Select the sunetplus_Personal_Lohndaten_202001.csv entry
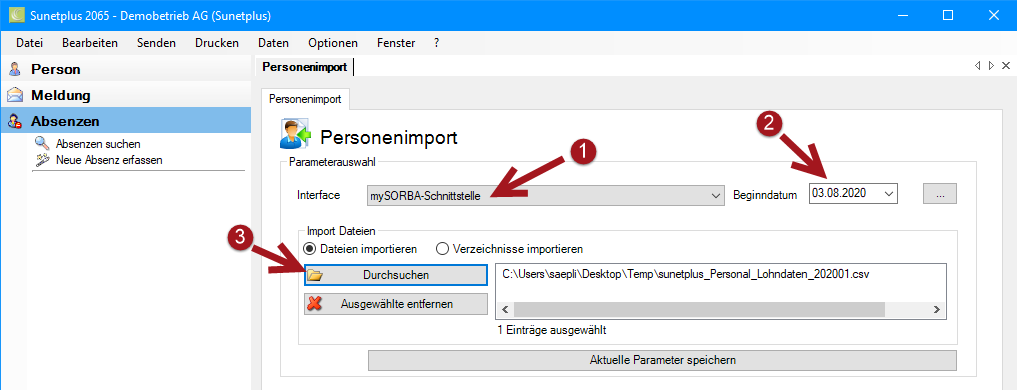The height and width of the screenshot is (390, 1017). (686, 274)
